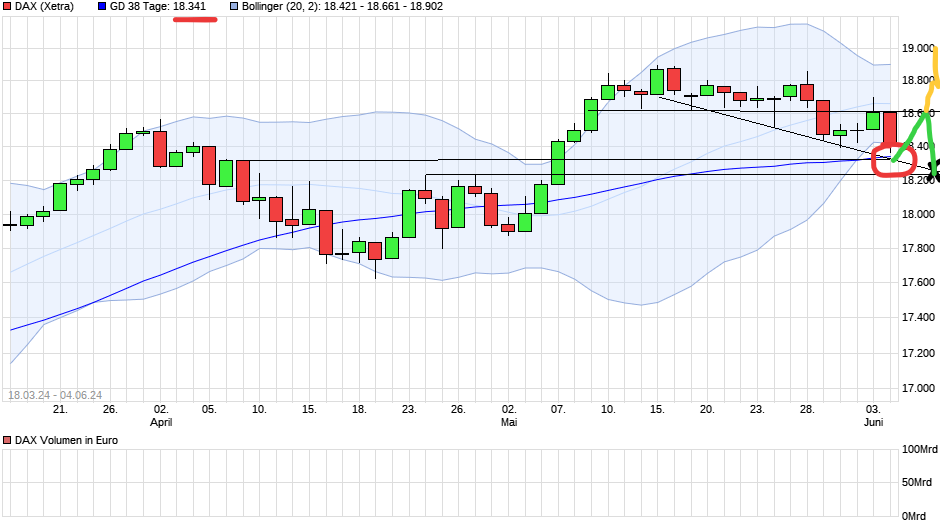Screen dimensions: 940x526
Task: Click the 18. date axis label
Action: pos(358,409)
